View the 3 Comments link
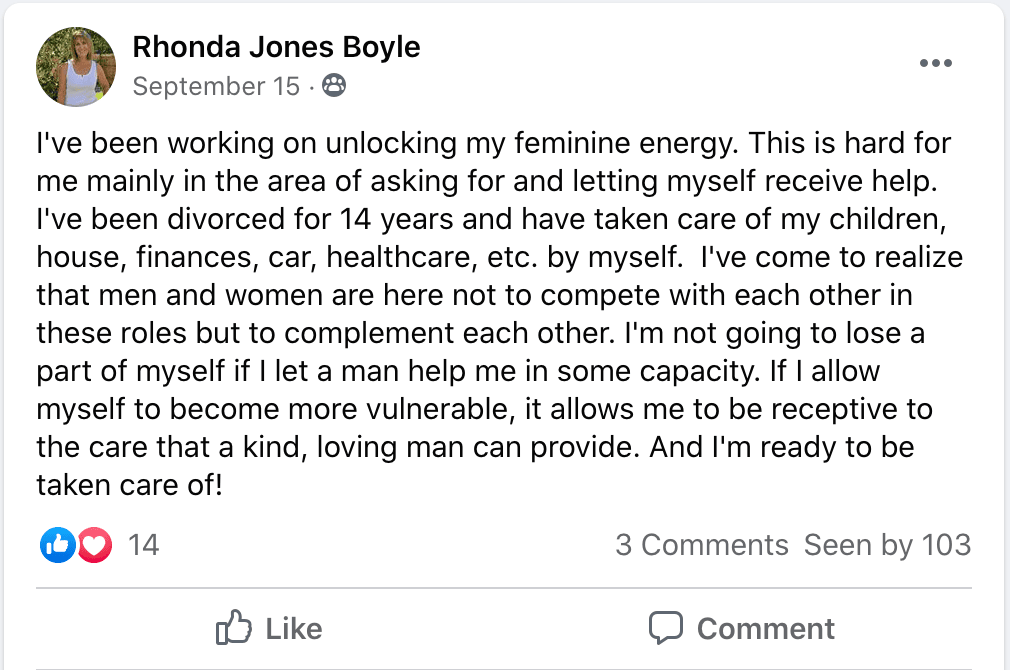 (x=702, y=545)
